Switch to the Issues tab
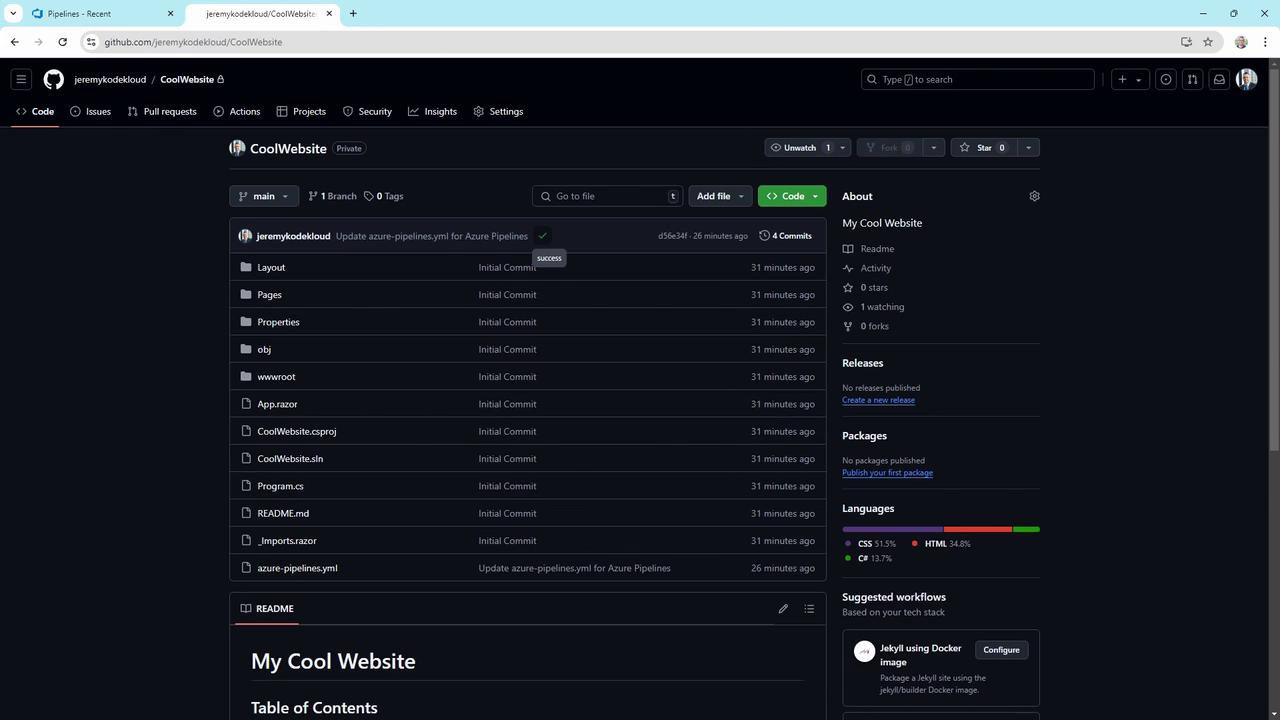Viewport: 1280px width, 720px height. 90,111
